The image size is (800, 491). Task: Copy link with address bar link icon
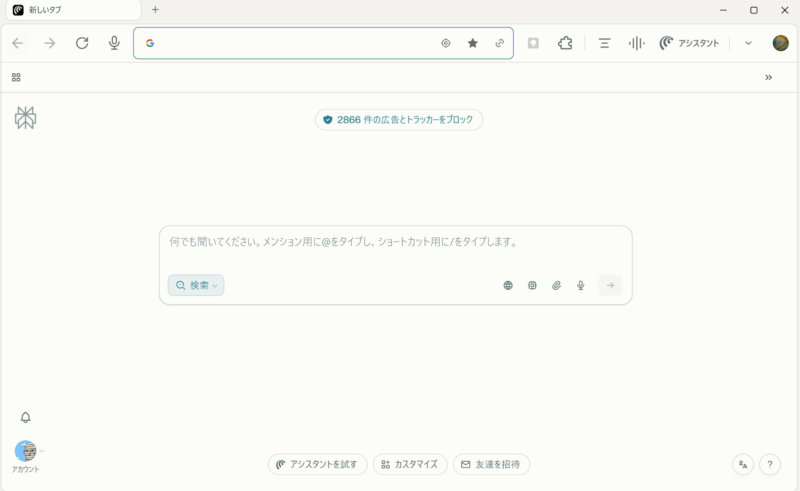pos(499,43)
